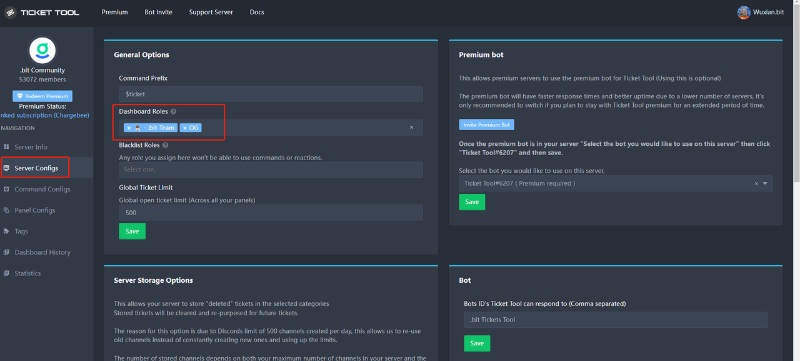Click the Ticket Tool logo icon
Image resolution: width=800 pixels, height=361 pixels.
pyautogui.click(x=10, y=12)
